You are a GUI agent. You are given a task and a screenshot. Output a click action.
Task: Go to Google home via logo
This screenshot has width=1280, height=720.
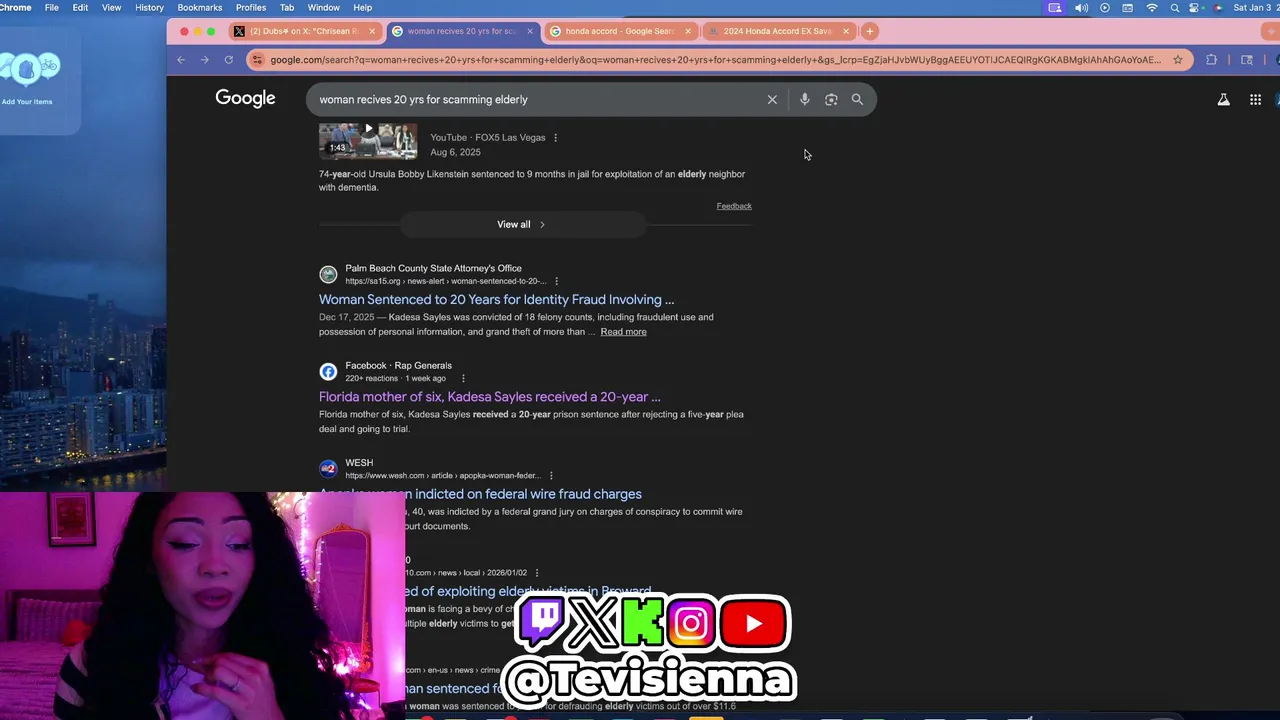245,98
